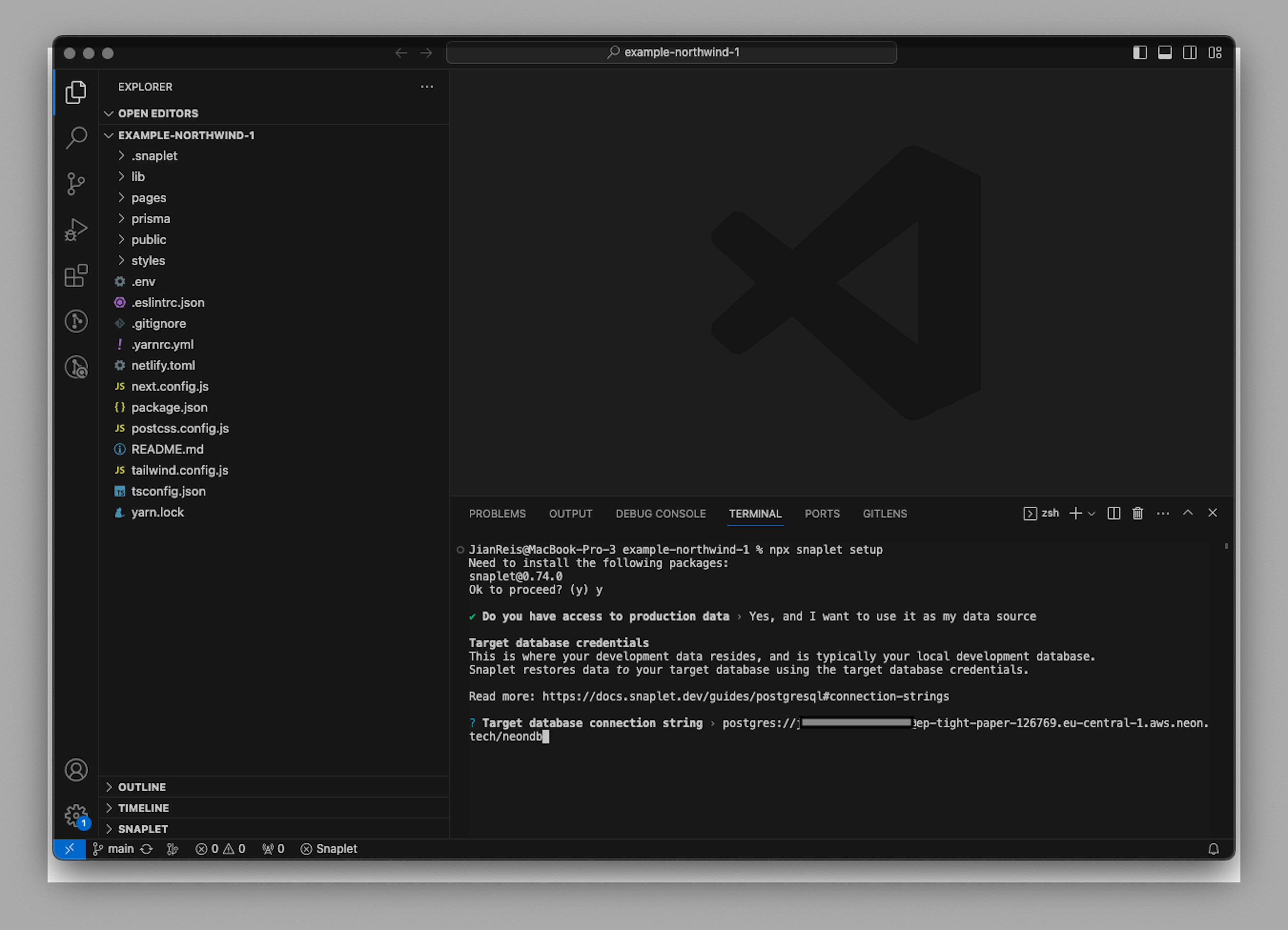Expand the Outline section
The height and width of the screenshot is (930, 1288).
[274, 787]
